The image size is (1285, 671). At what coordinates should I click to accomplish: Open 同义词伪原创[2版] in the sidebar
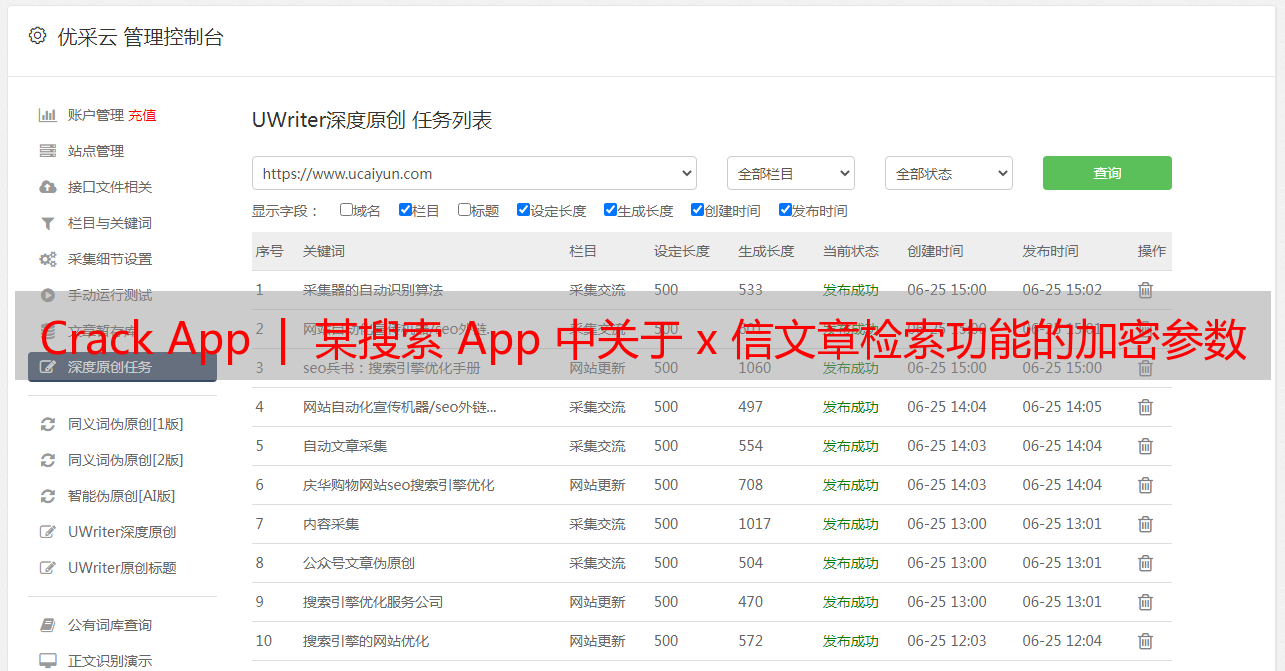coord(126,460)
